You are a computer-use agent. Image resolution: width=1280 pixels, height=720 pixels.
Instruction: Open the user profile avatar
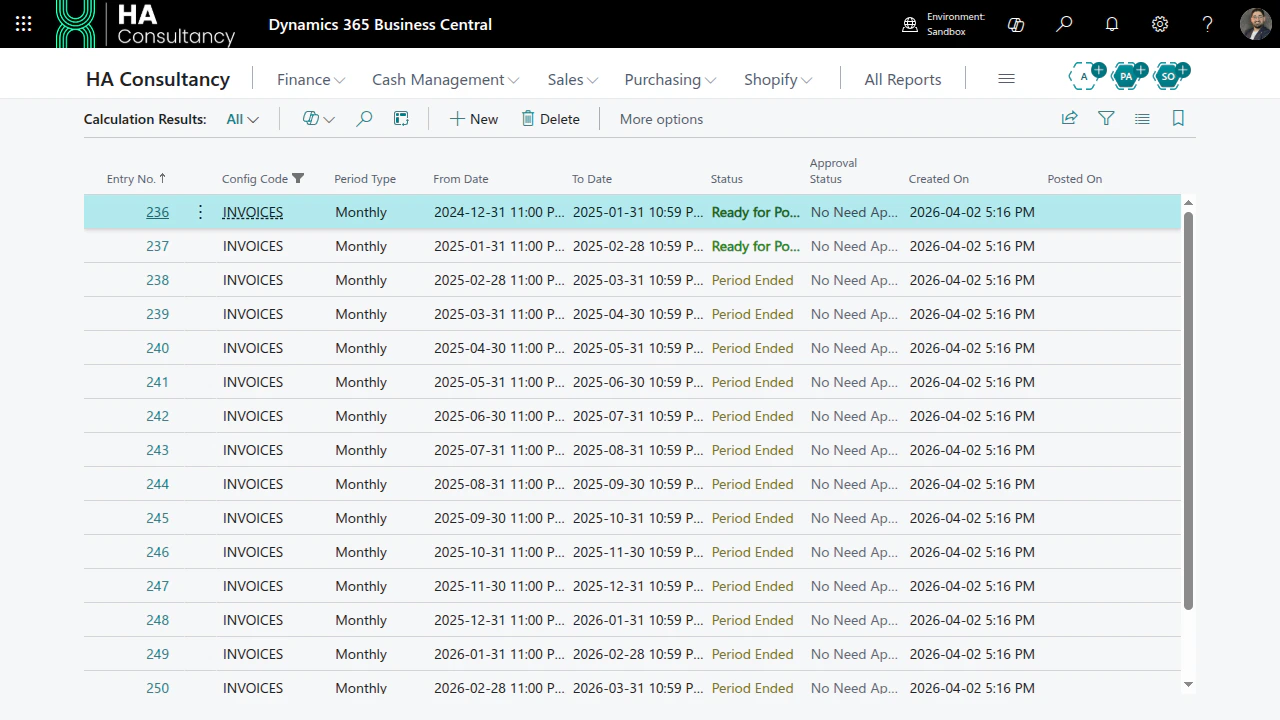pyautogui.click(x=1256, y=24)
